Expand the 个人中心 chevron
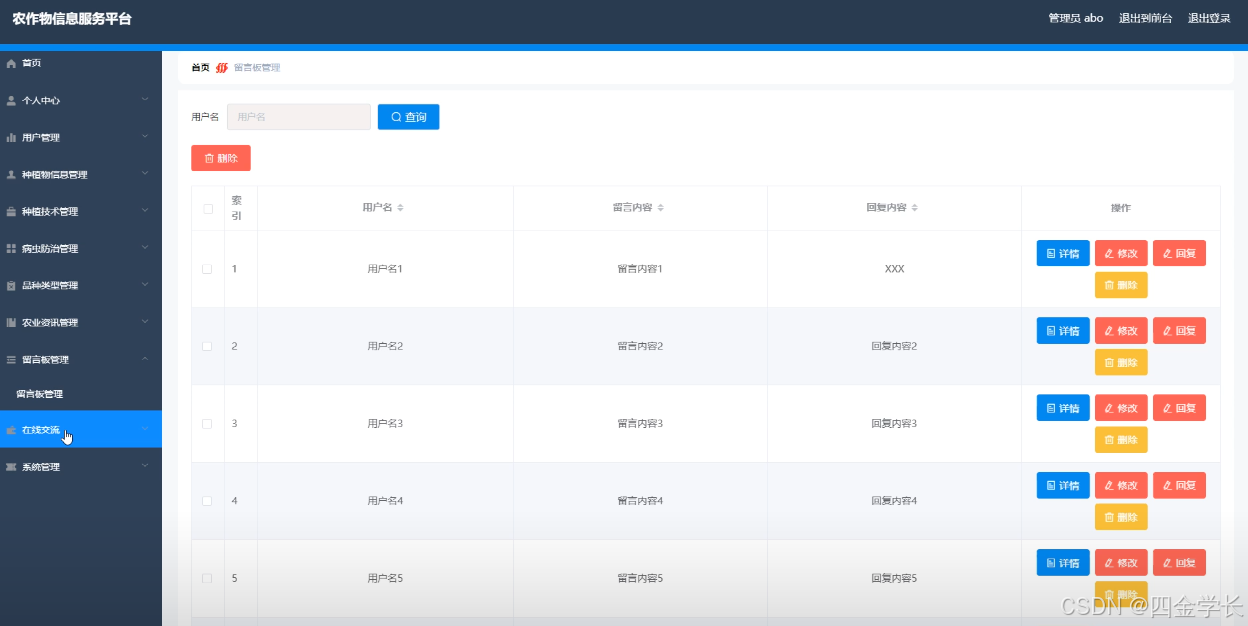Viewport: 1248px width, 626px height. pyautogui.click(x=145, y=99)
